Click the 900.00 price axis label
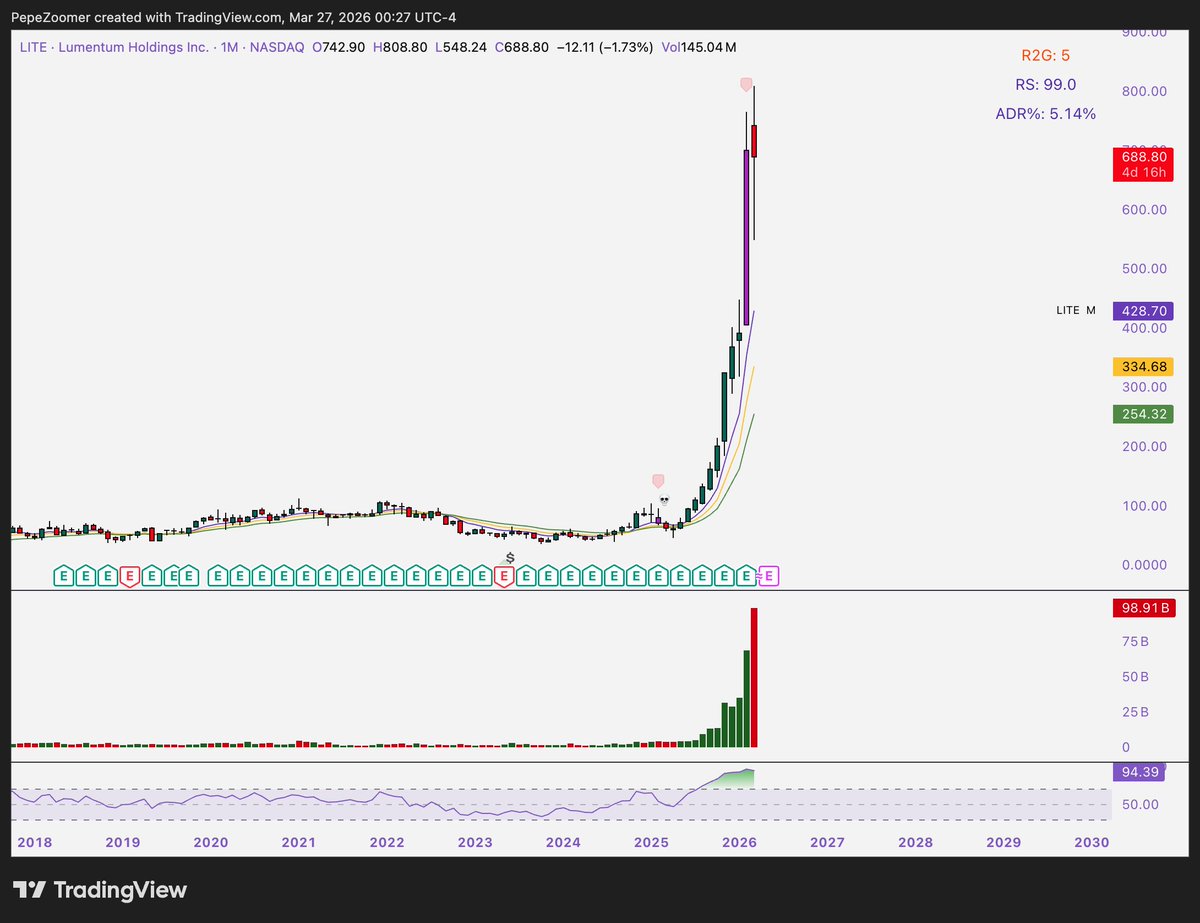This screenshot has height=923, width=1200. point(1144,32)
